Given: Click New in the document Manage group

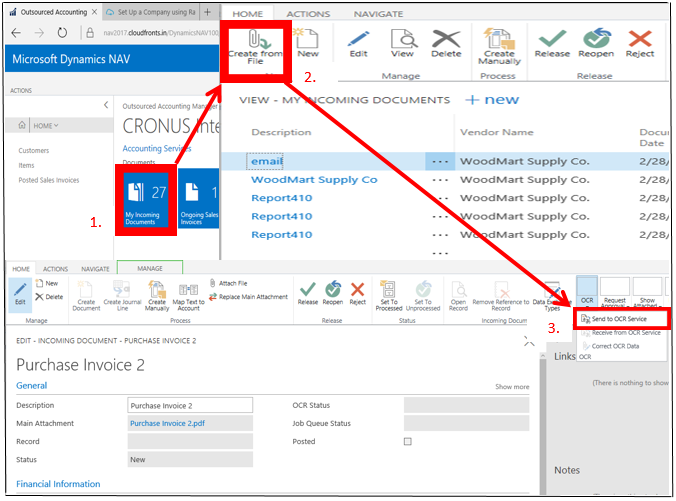Looking at the screenshot, I should 47,283.
